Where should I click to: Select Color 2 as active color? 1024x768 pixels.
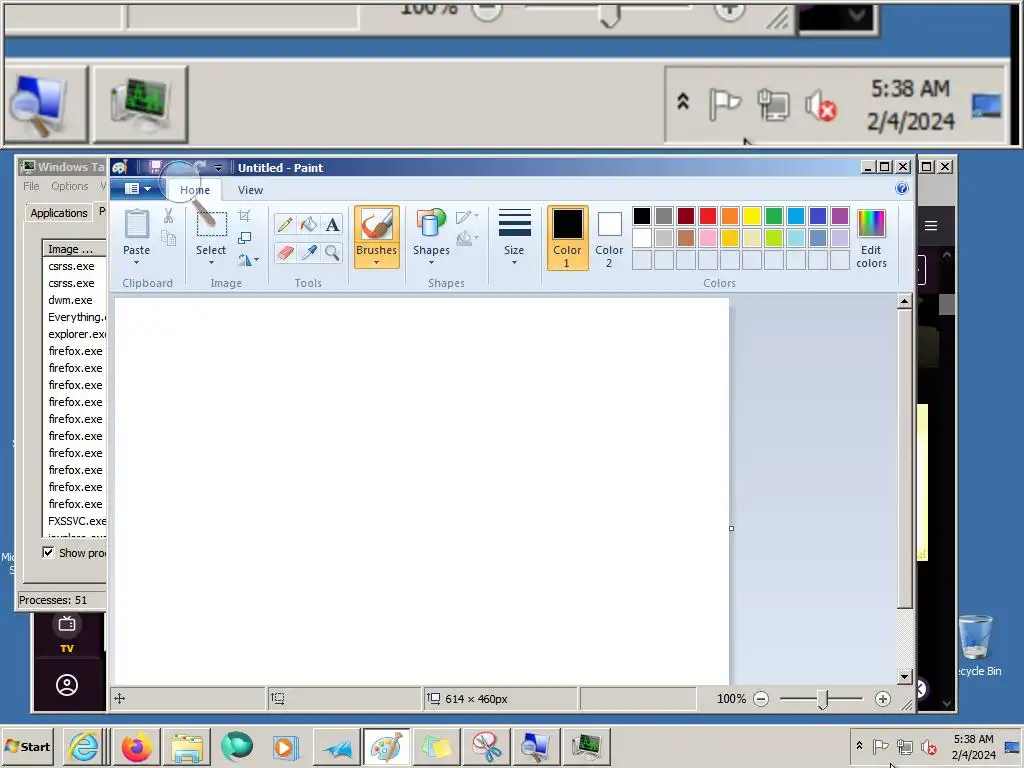coord(609,238)
